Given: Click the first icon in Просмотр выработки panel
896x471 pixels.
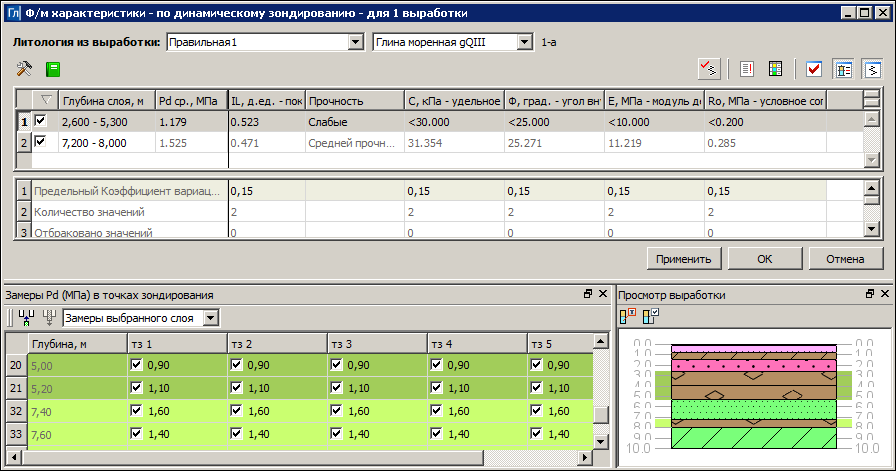Looking at the screenshot, I should [x=627, y=316].
